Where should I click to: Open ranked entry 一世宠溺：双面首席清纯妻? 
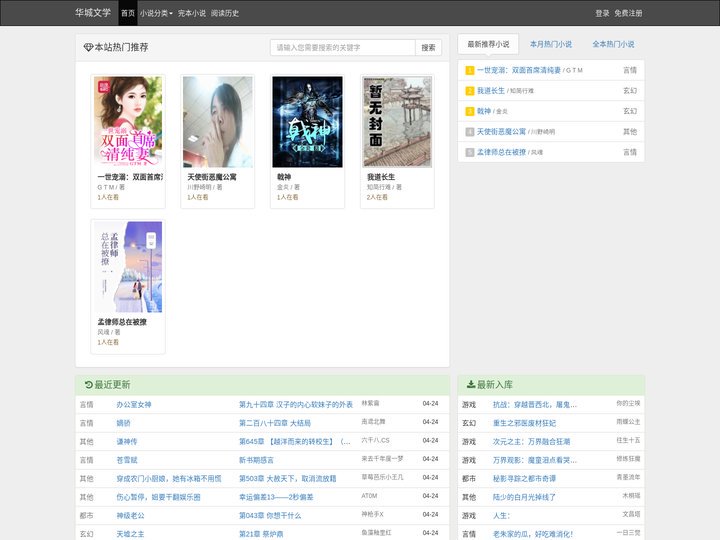point(519,70)
